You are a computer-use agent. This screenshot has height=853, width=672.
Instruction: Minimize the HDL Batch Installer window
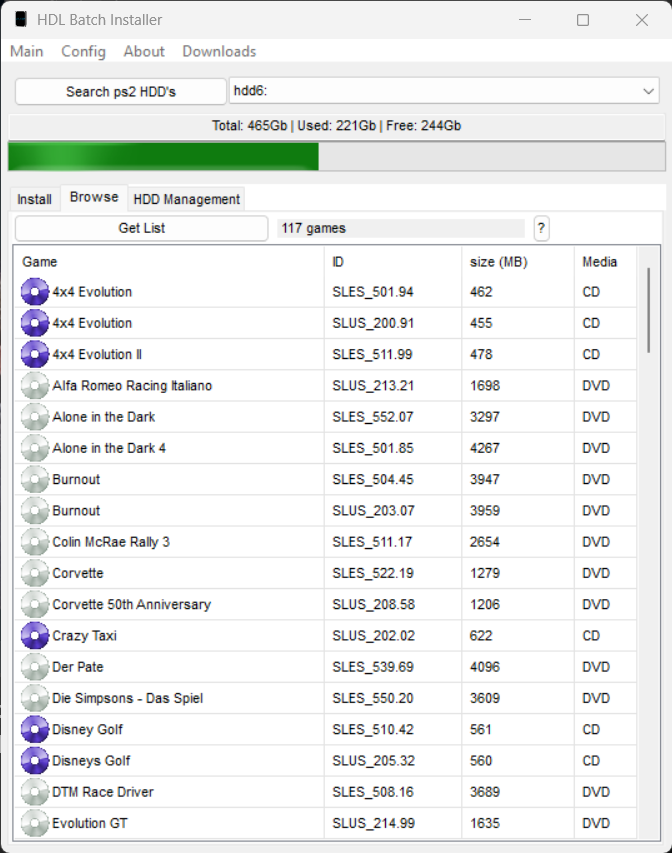tap(525, 20)
